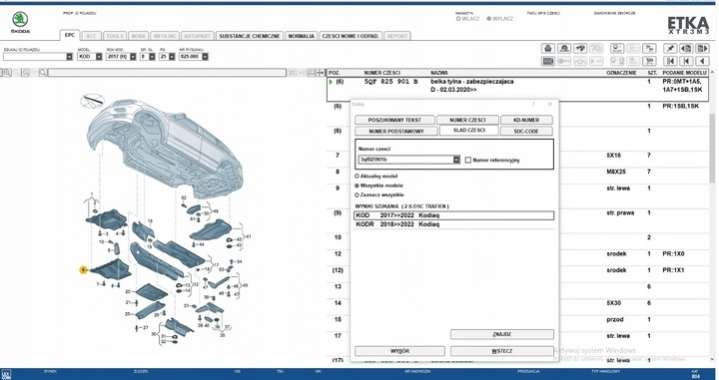
Task: Select the Aktualny model radio option
Action: click(x=357, y=176)
